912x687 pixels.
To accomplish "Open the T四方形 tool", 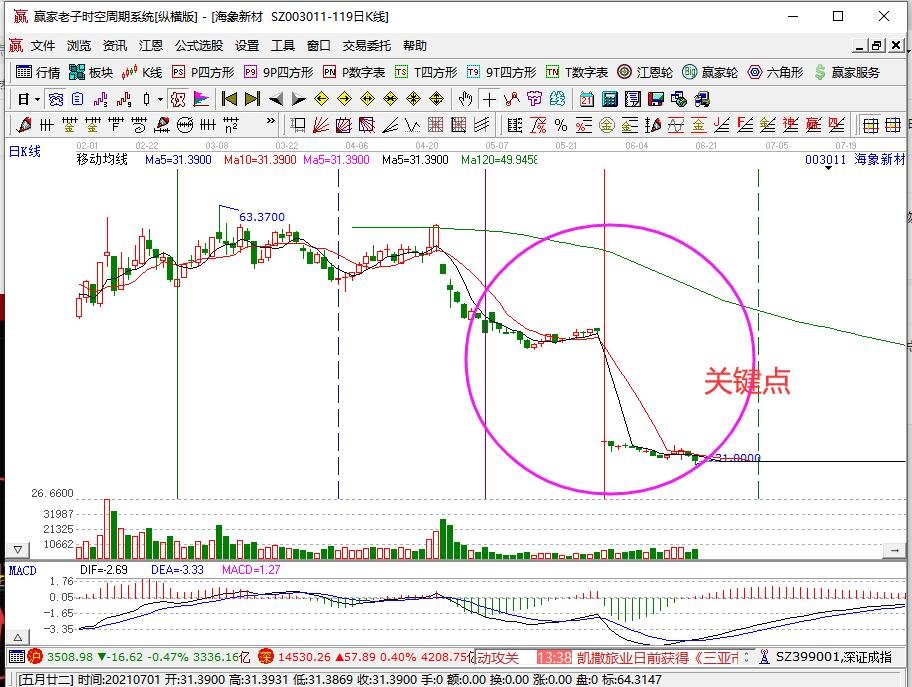I will pos(426,72).
